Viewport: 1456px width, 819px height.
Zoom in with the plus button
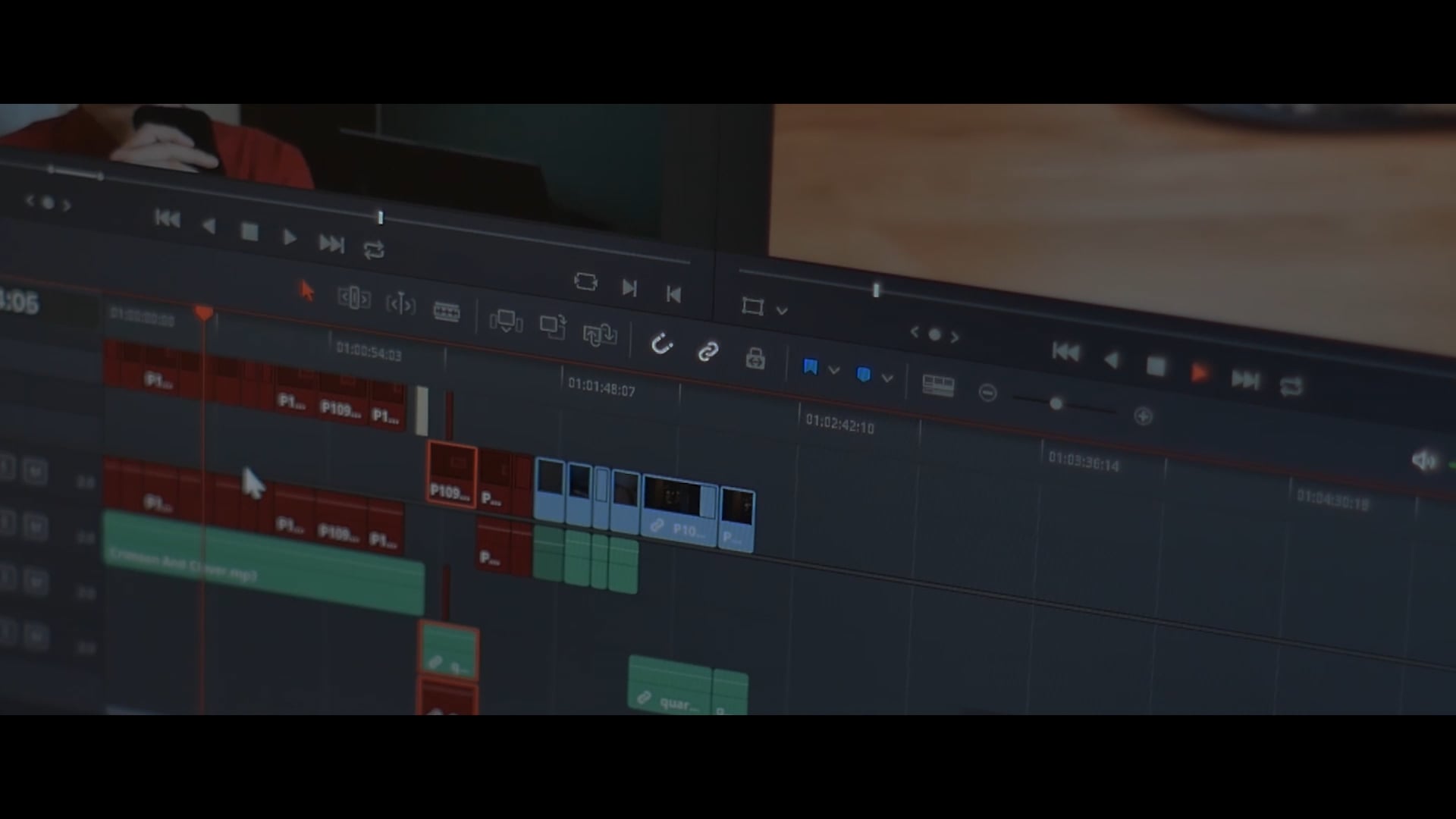[x=1143, y=416]
